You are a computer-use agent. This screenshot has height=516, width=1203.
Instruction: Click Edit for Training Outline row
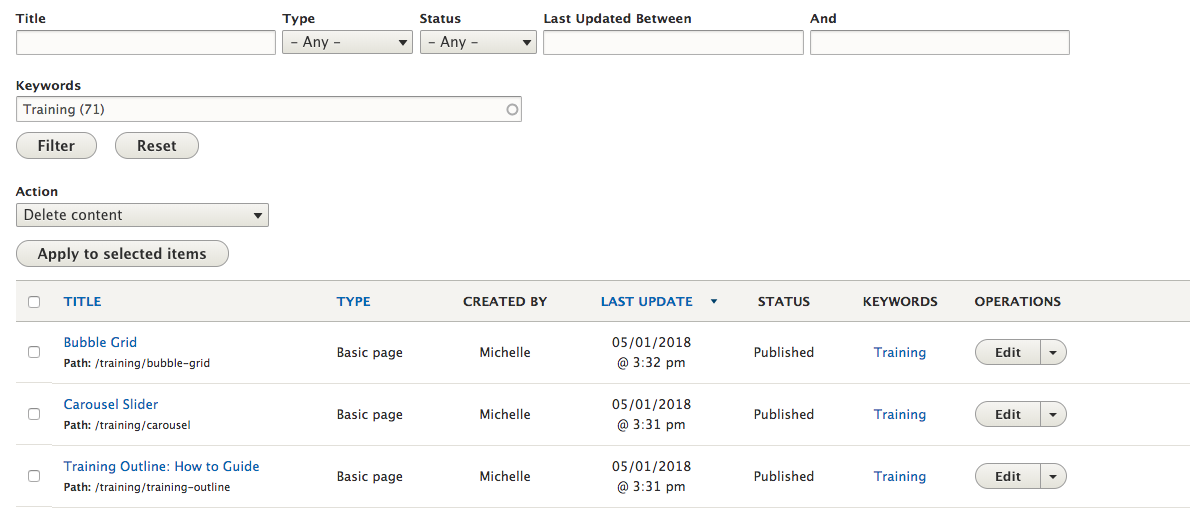point(1007,476)
